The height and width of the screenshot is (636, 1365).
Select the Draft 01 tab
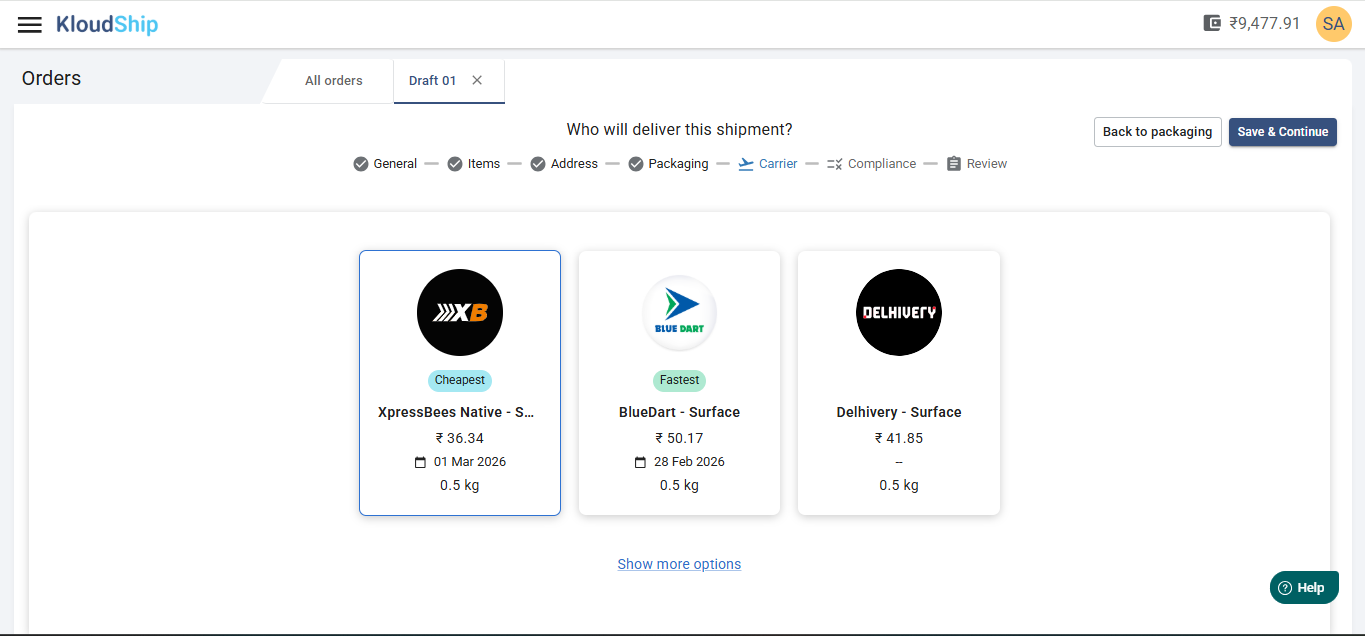[x=432, y=81]
